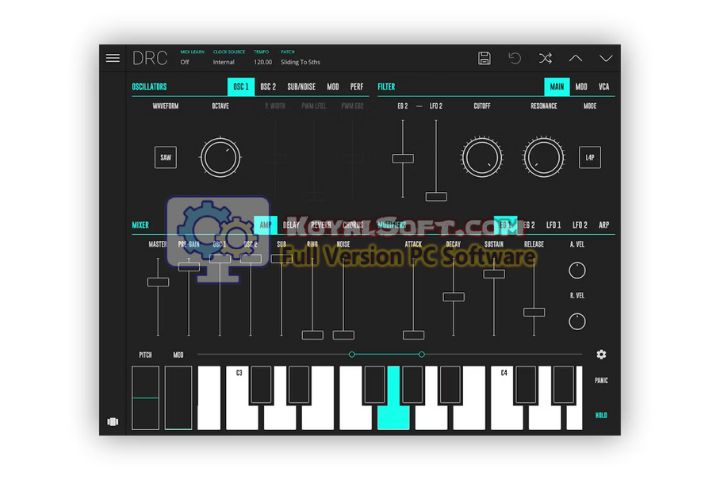Select the AMP tab in mixer
The height and width of the screenshot is (480, 720).
tap(265, 225)
